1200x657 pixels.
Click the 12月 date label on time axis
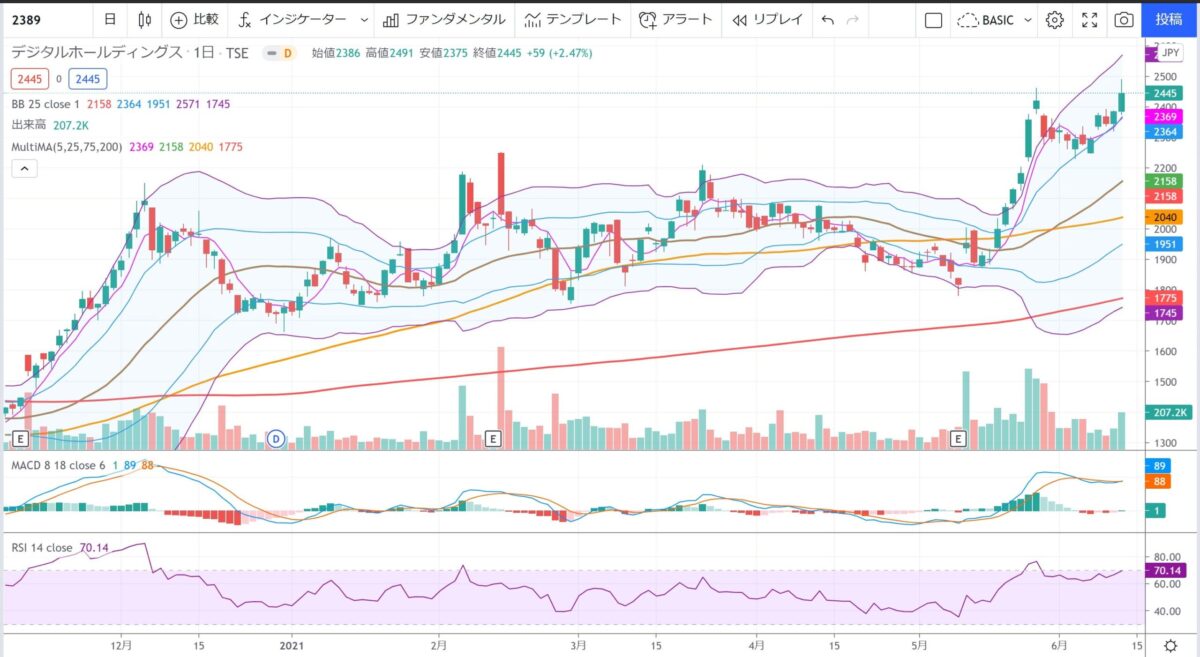point(122,646)
